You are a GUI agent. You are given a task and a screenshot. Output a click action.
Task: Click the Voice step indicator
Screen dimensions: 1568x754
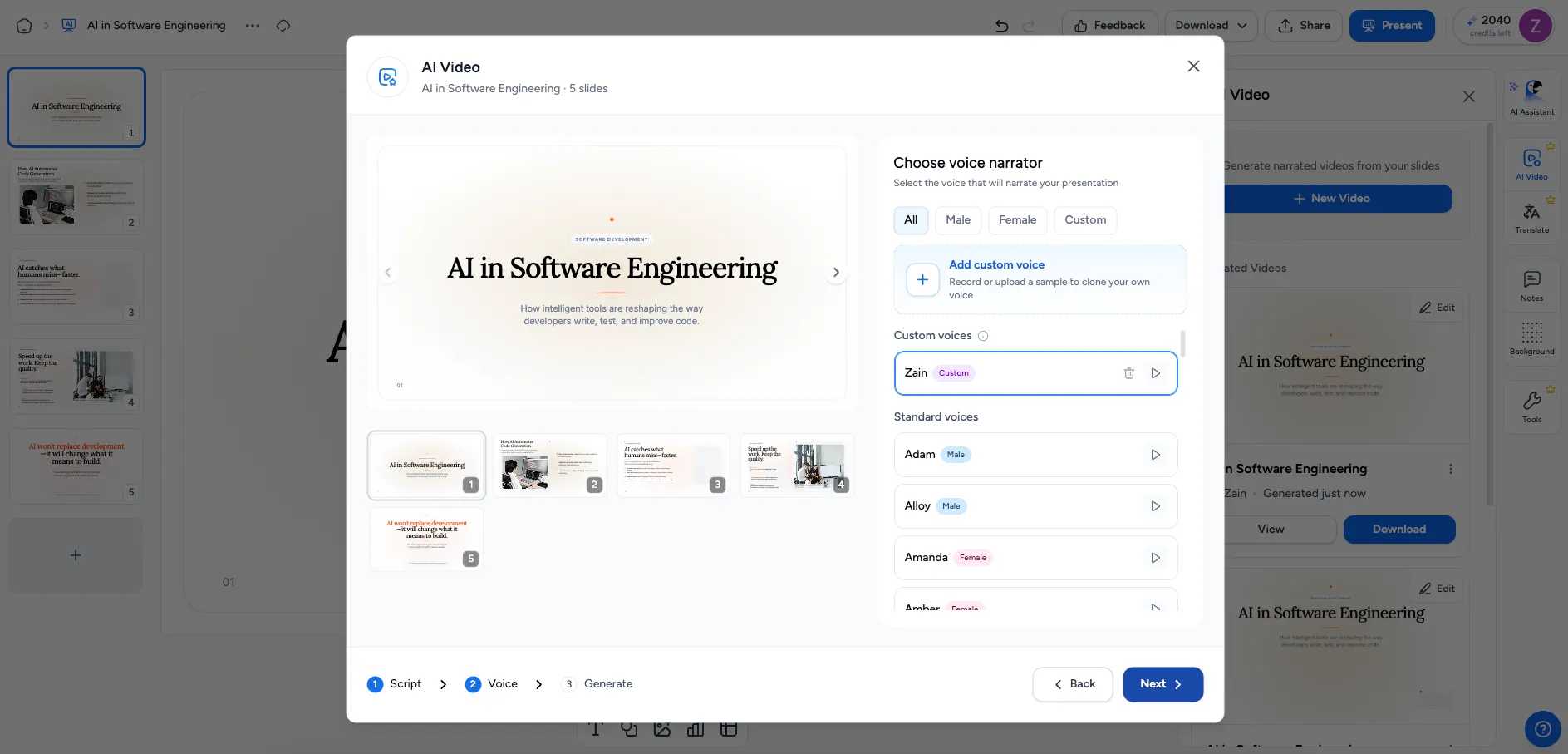pyautogui.click(x=491, y=684)
